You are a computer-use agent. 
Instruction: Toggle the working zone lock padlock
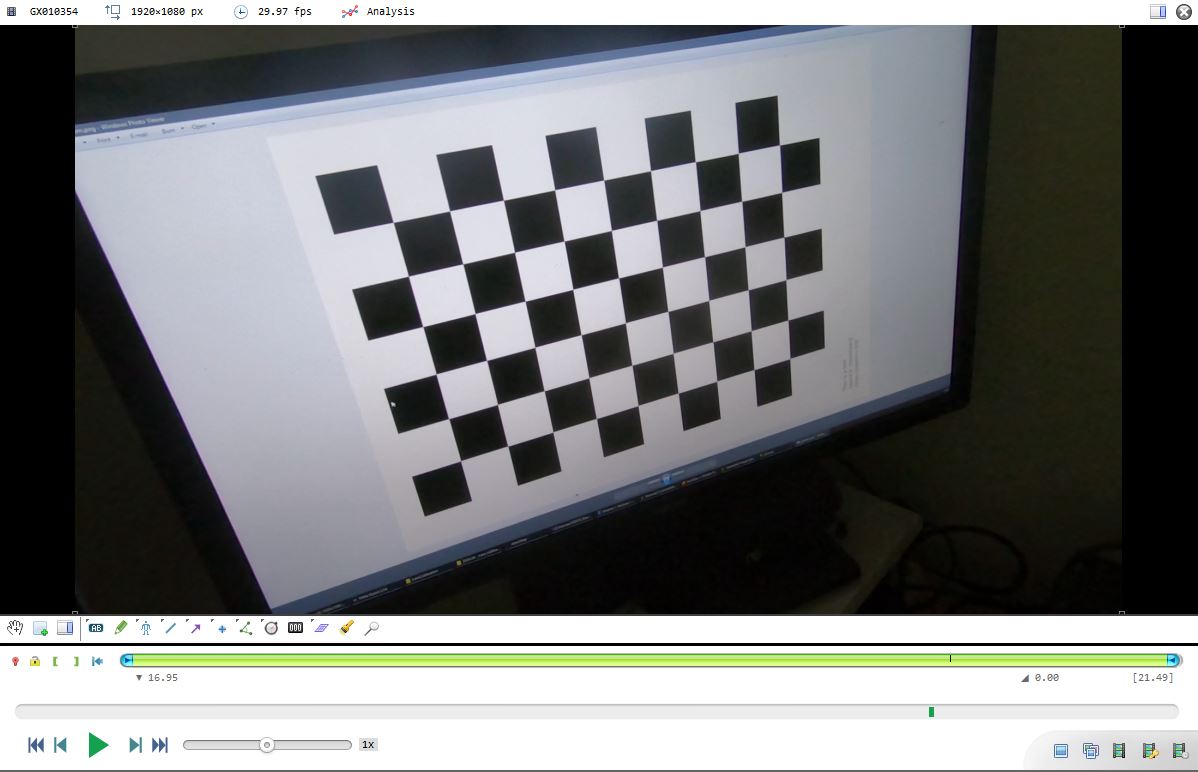tap(35, 661)
